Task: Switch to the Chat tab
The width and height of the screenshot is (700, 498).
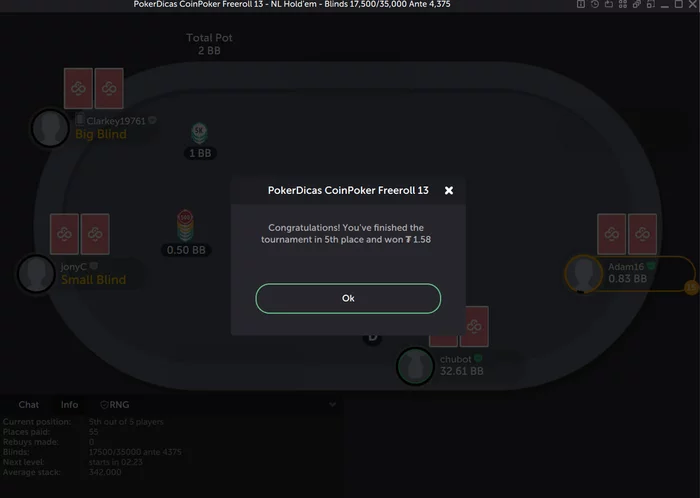Action: click(x=29, y=405)
